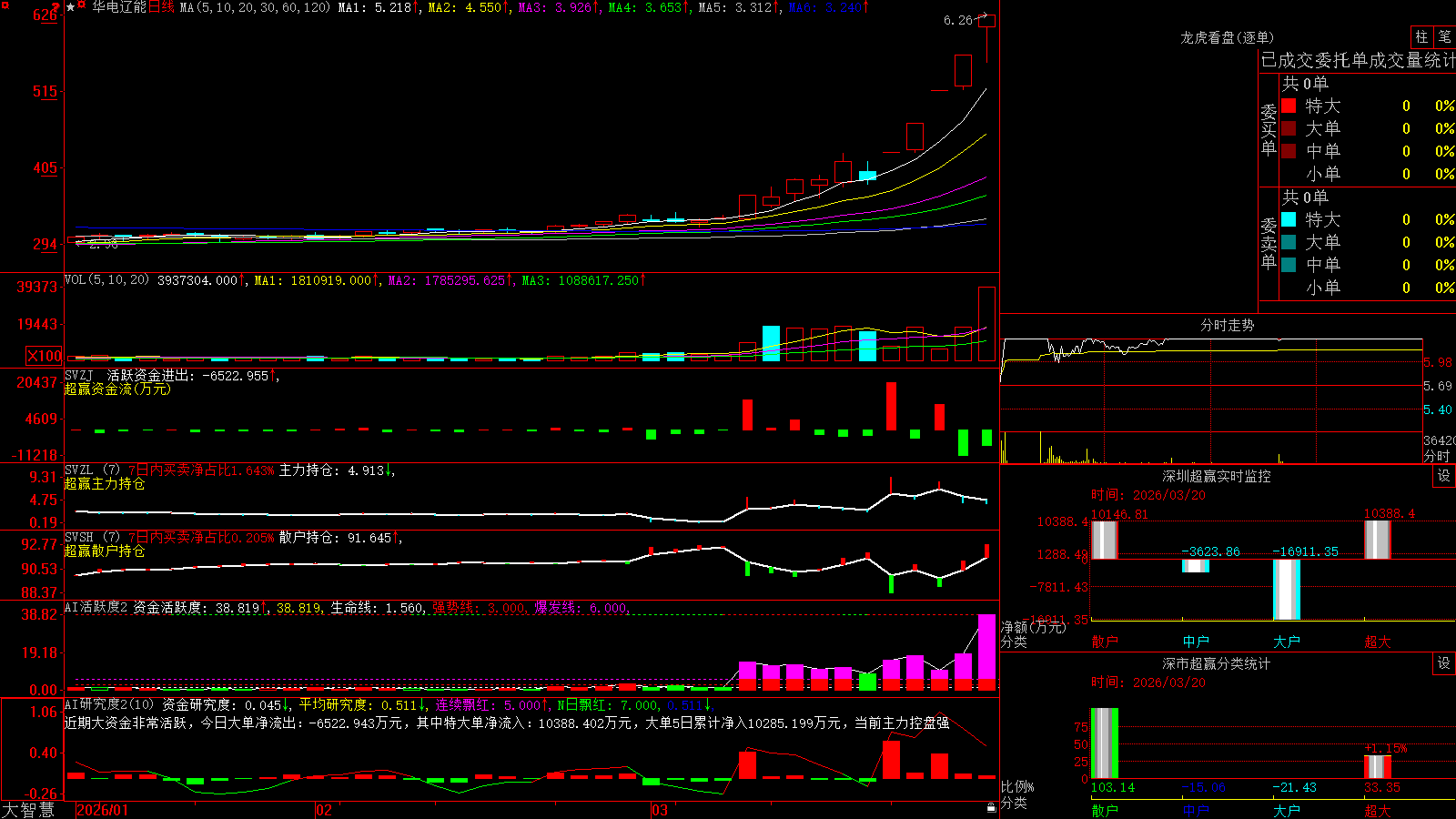Viewport: 1456px width, 819px height.
Task: Click the 小单 row under 委卖单
Action: pos(1368,288)
